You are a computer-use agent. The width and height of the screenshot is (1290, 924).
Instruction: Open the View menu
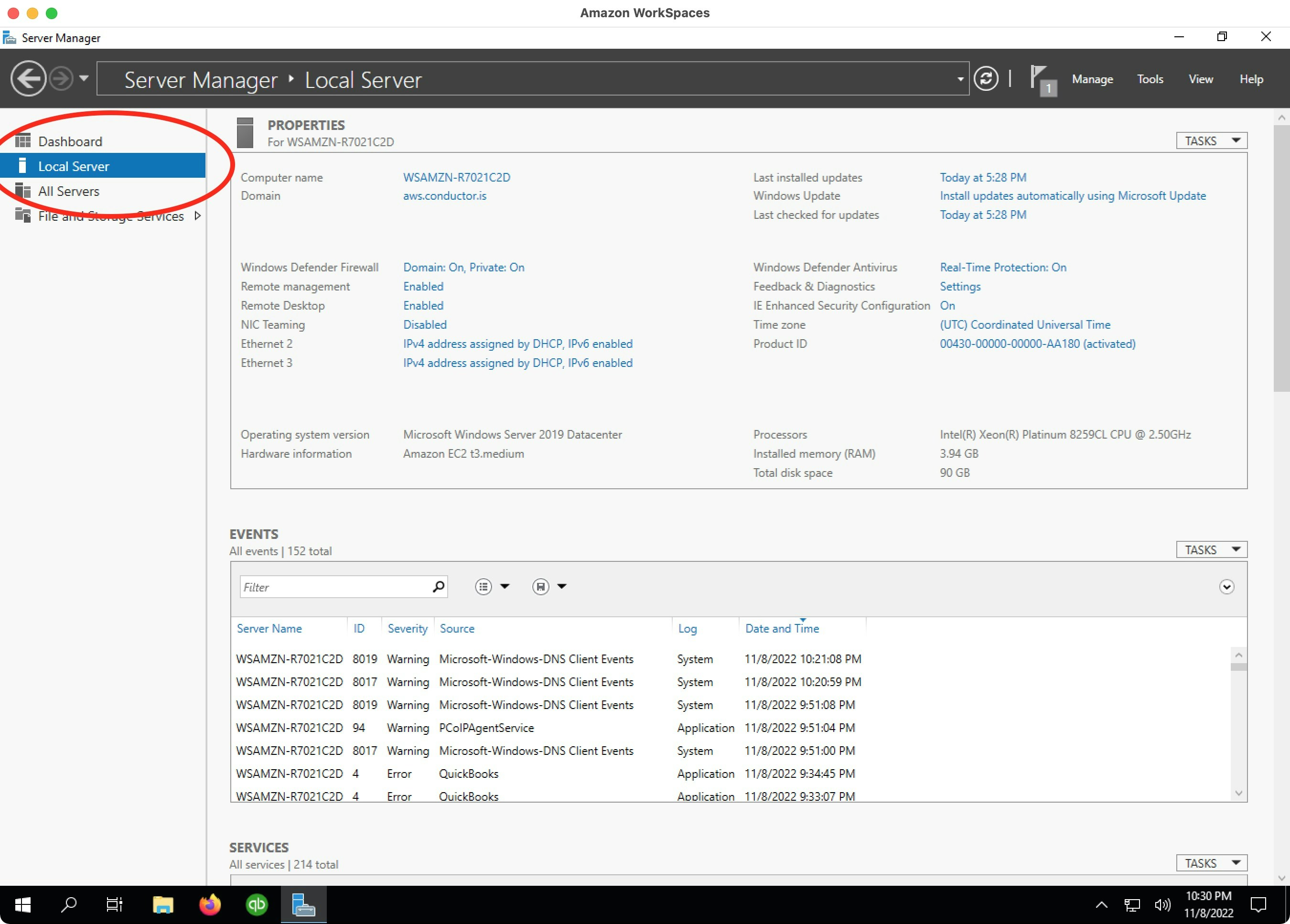[1200, 79]
